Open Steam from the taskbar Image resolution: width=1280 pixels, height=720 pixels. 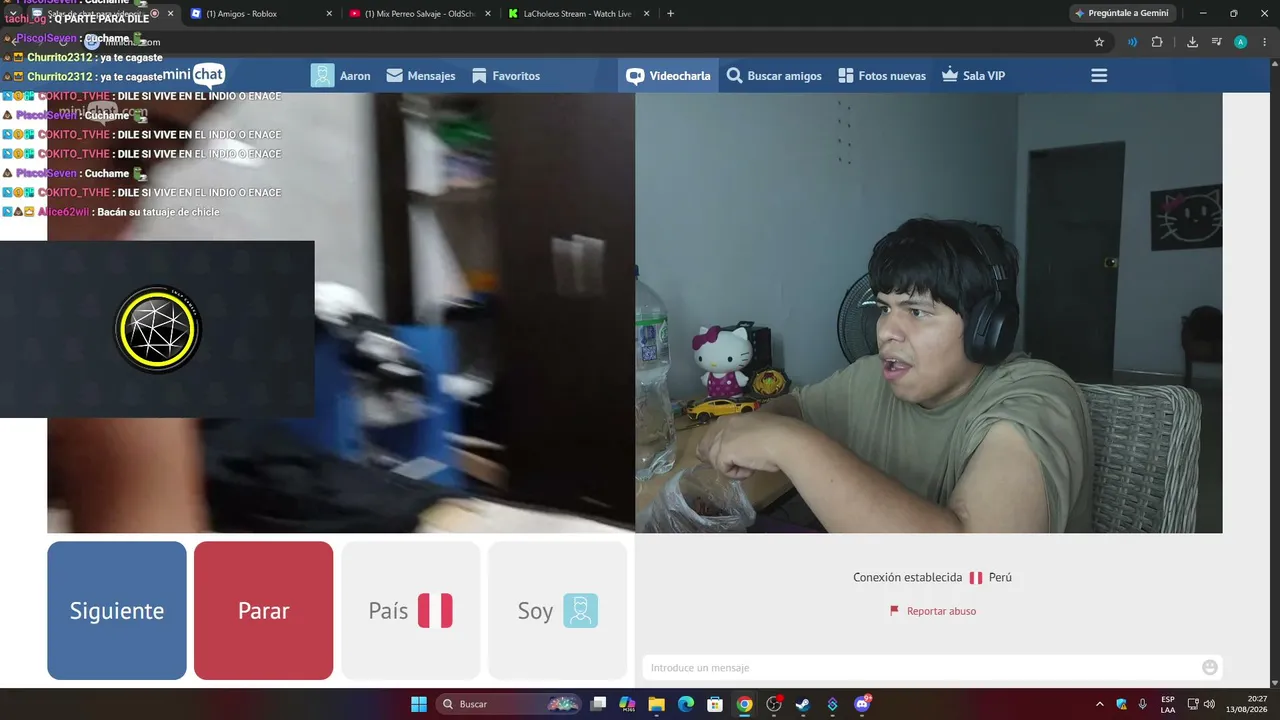pos(803,704)
